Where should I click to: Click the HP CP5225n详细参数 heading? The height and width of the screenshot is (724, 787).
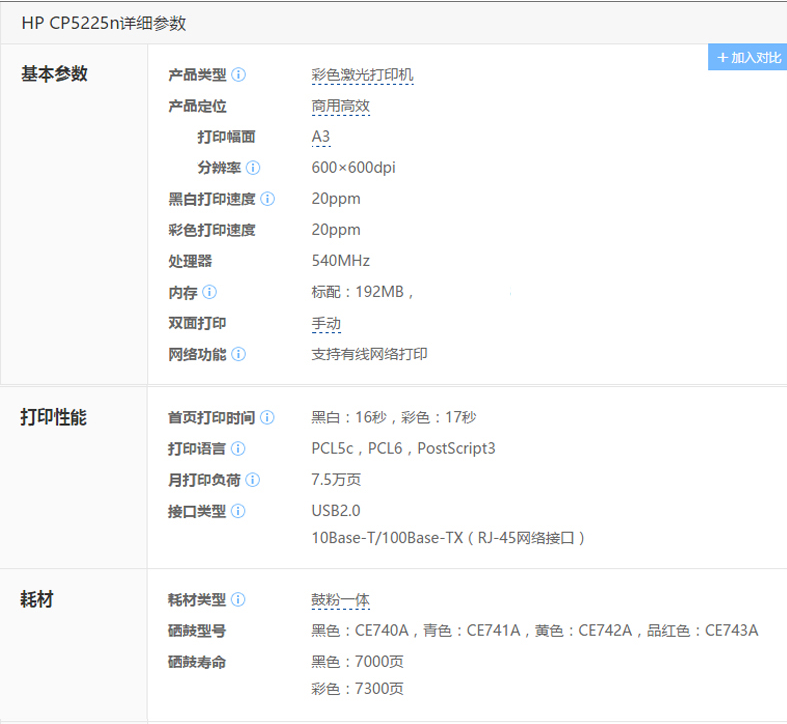[104, 23]
